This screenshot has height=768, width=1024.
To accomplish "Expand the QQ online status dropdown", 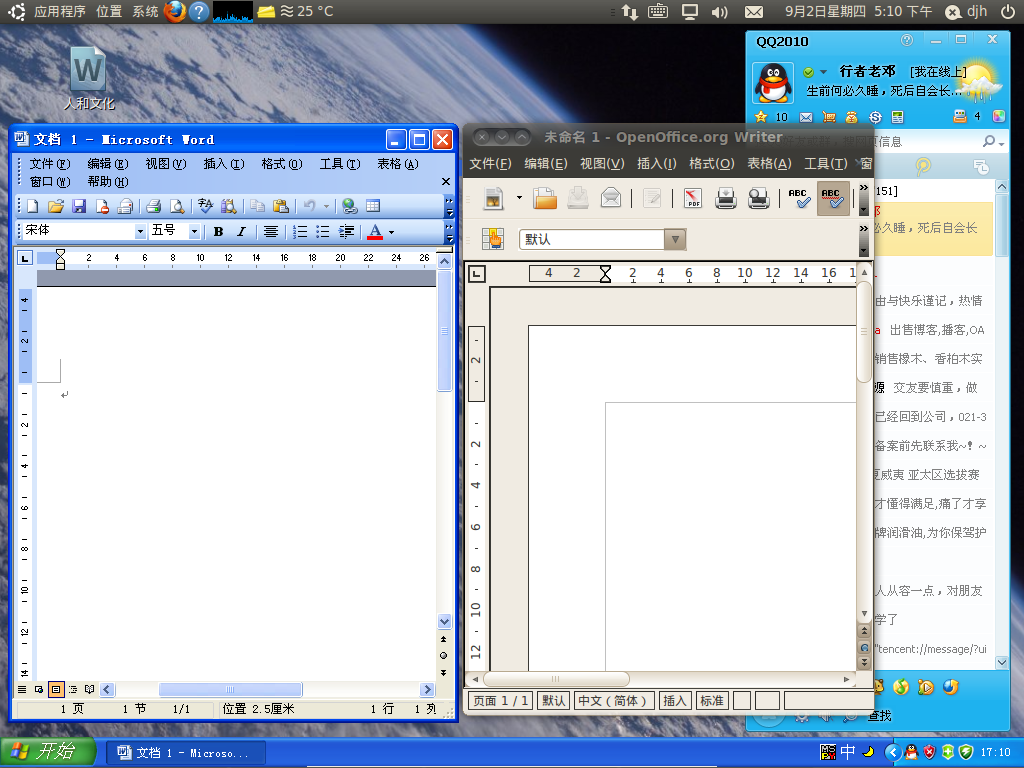I will pos(824,72).
